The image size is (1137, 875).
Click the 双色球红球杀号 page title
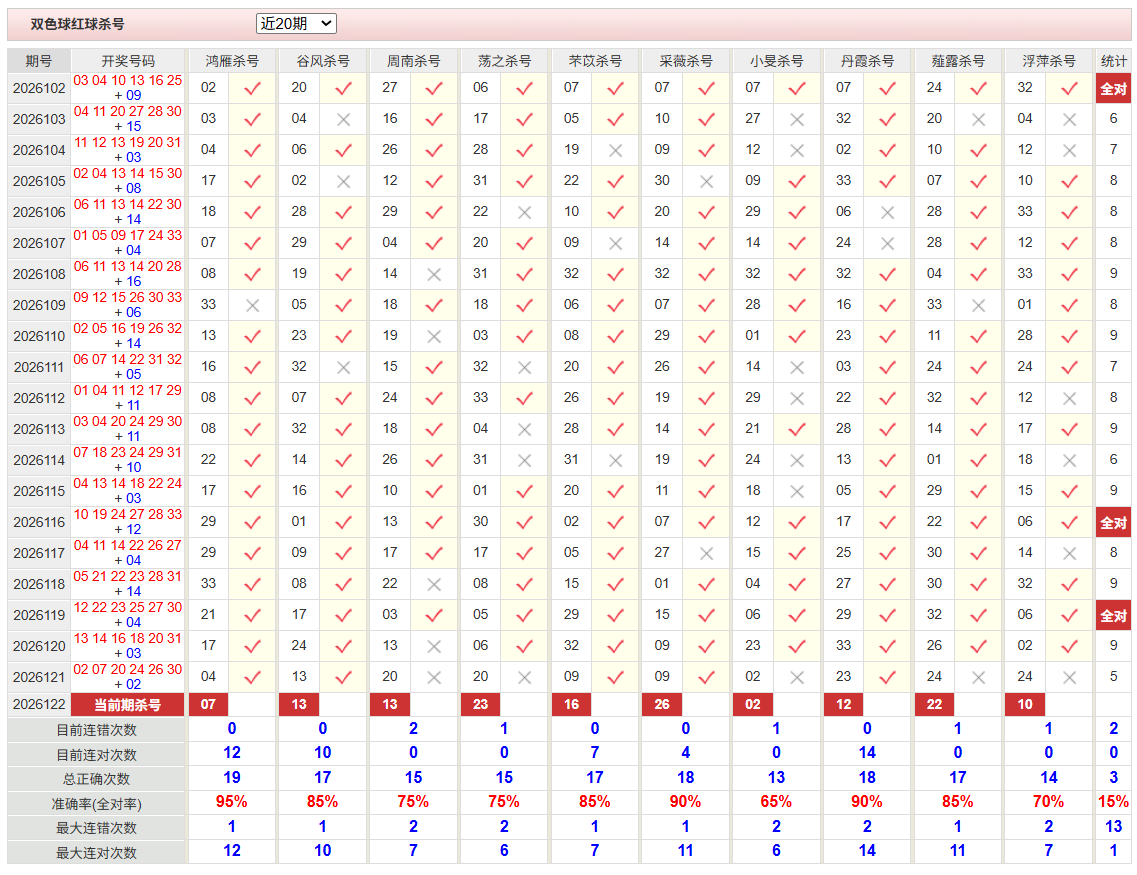[x=78, y=24]
